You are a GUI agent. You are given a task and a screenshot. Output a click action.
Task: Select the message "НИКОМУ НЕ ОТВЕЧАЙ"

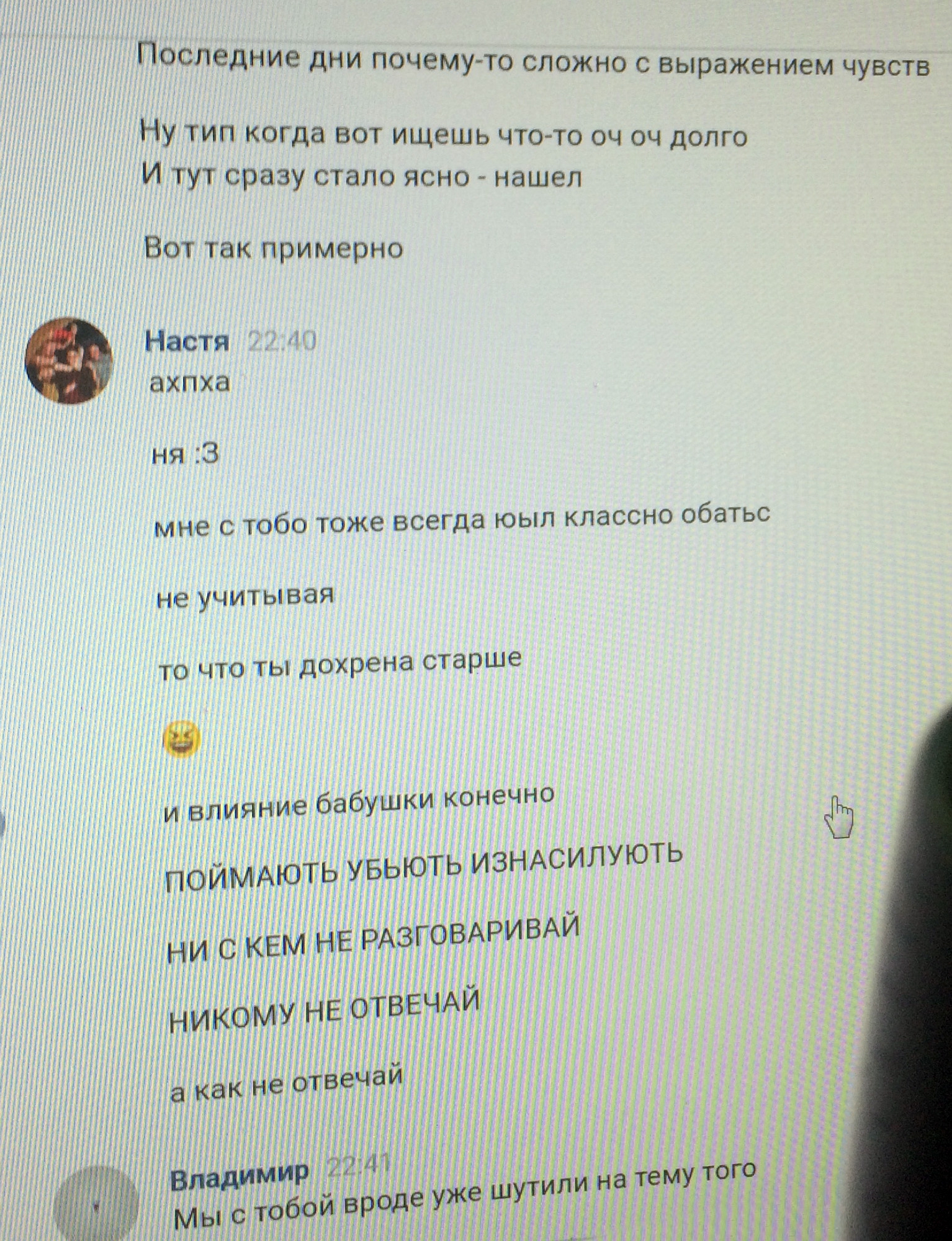point(325,1011)
